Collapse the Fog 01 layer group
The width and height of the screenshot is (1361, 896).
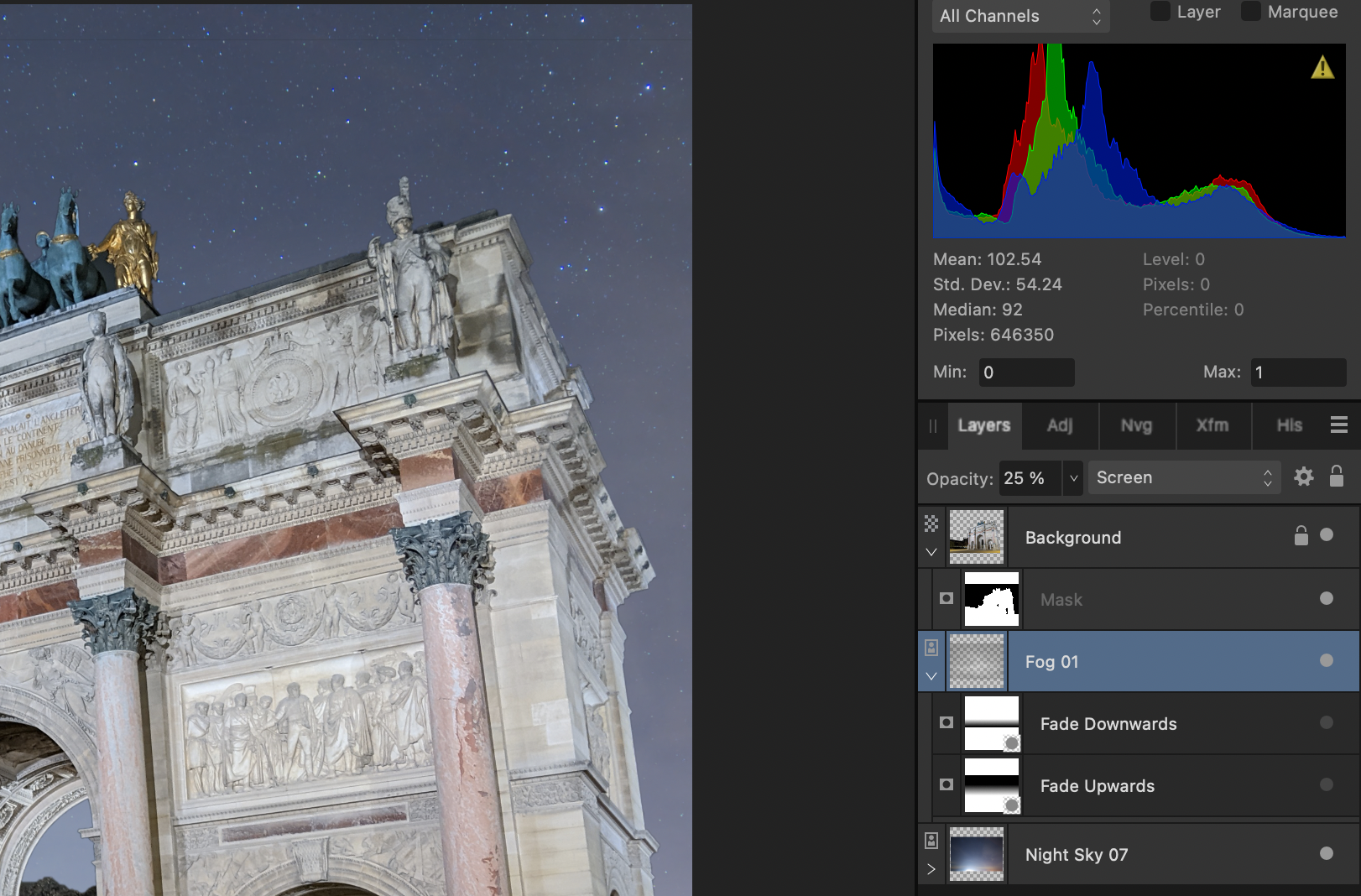[931, 676]
